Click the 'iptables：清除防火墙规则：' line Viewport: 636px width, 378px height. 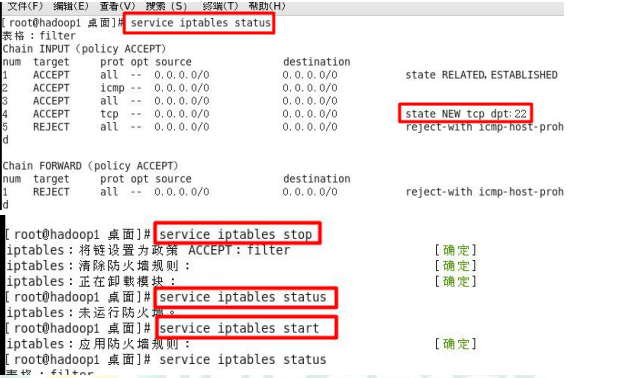coord(99,266)
